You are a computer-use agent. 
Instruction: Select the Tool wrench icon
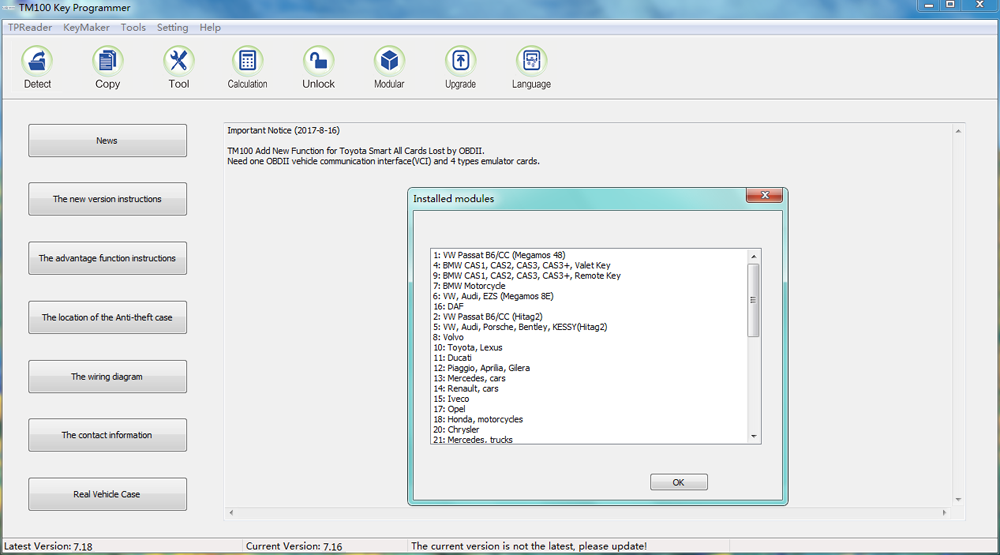tap(178, 62)
